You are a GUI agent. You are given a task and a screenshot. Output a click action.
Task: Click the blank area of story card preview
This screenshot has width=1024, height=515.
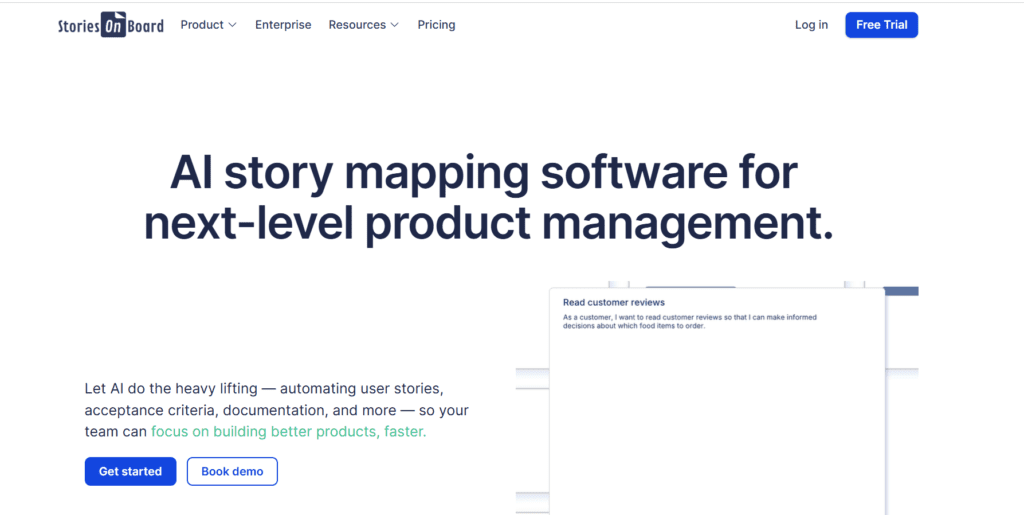(716, 420)
